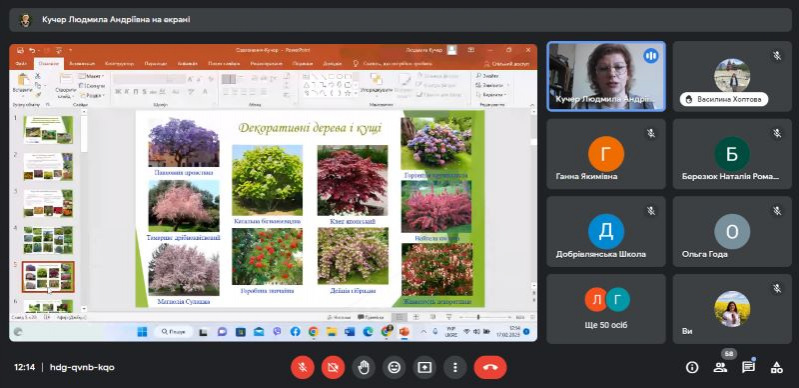Select the Ольга Года participant tile
This screenshot has height=388, width=799.
tap(732, 231)
